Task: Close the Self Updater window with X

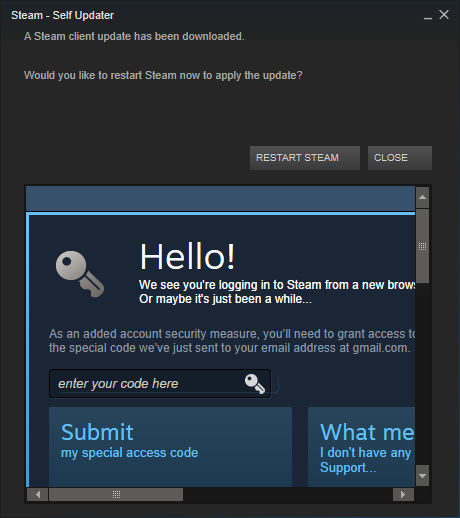Action: pos(444,15)
